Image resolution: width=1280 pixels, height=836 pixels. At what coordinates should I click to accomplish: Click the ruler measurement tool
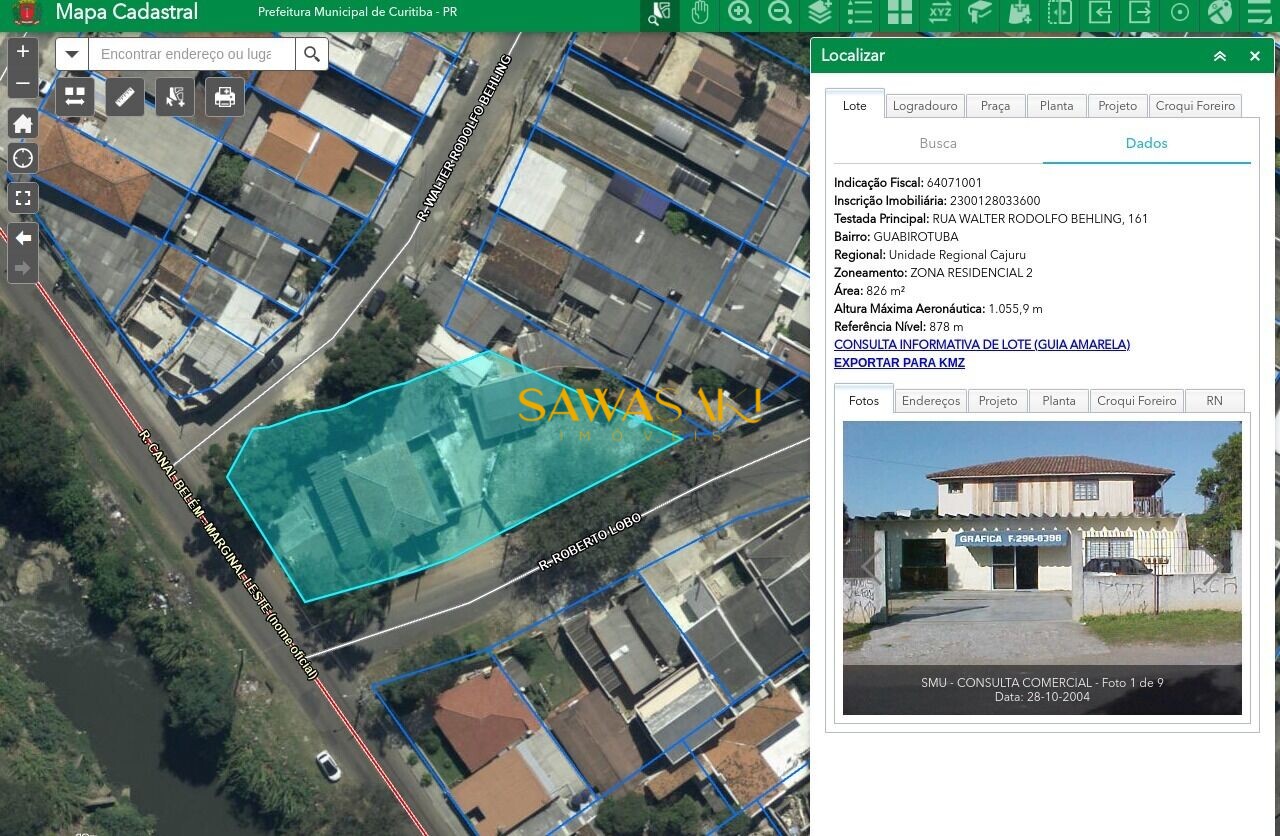click(x=125, y=97)
